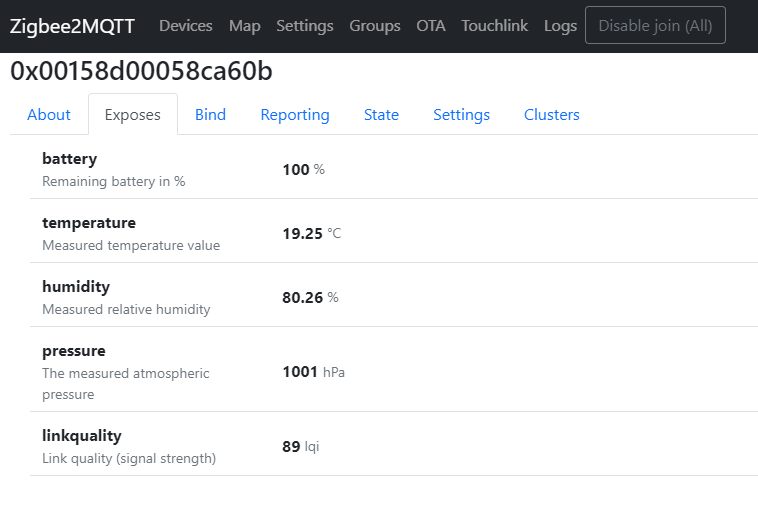The image size is (758, 512).
Task: Open the Bind tab
Action: [210, 115]
